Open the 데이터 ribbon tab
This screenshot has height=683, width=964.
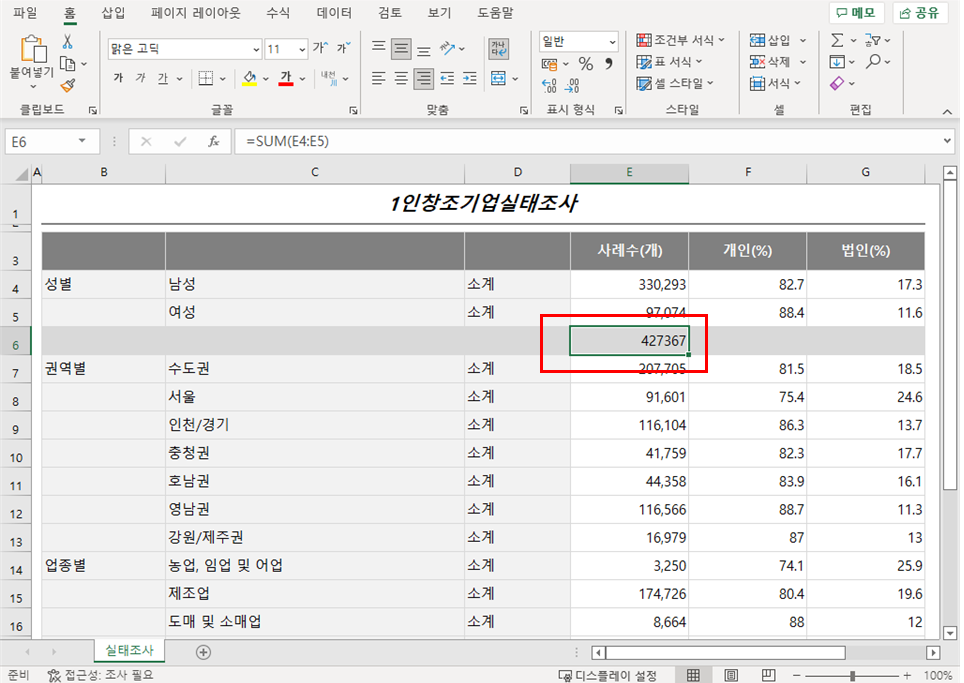click(334, 13)
